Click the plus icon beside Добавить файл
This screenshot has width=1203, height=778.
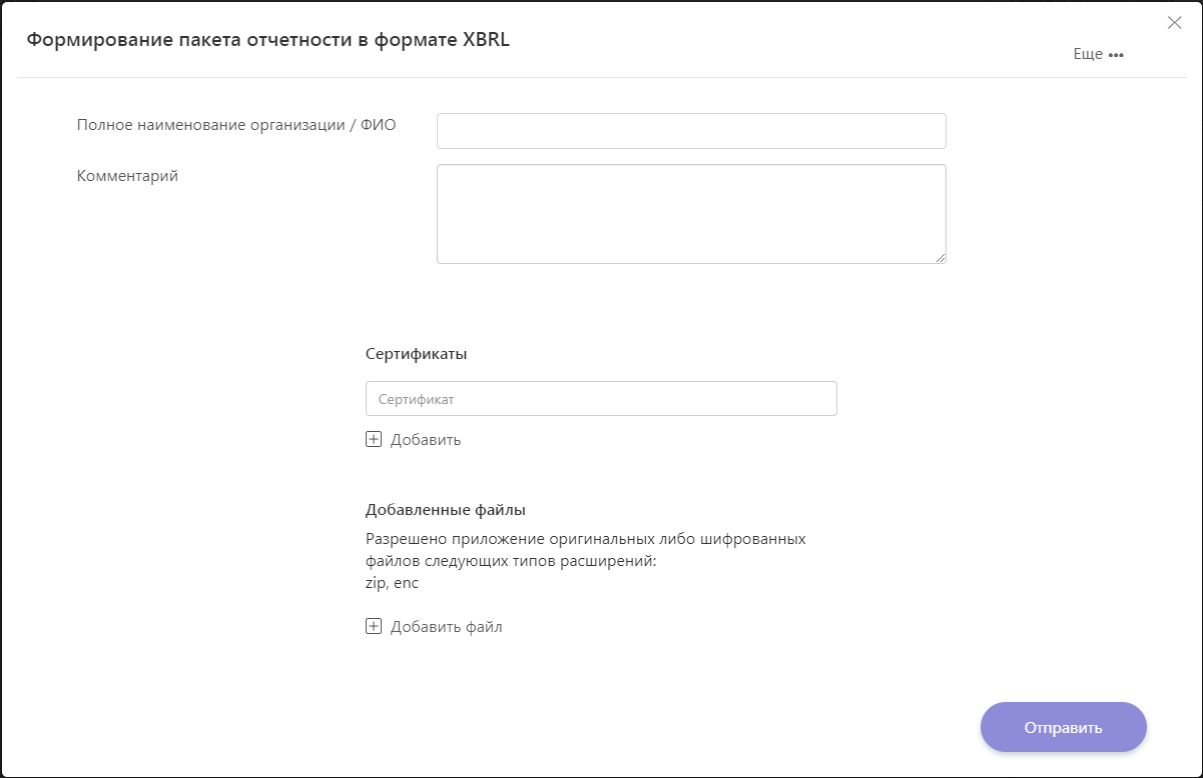pyautogui.click(x=374, y=627)
